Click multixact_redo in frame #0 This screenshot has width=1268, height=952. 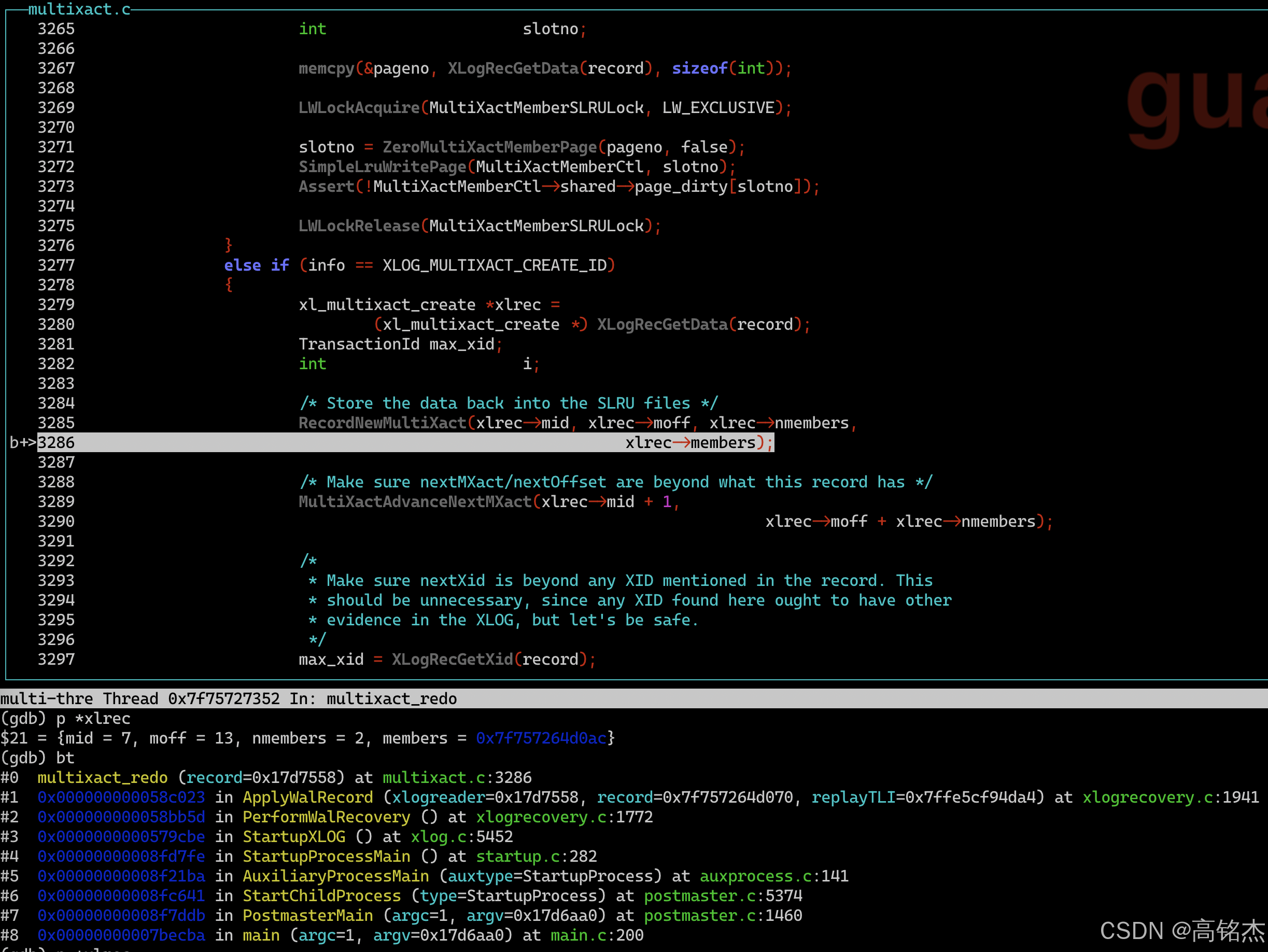coord(103,778)
